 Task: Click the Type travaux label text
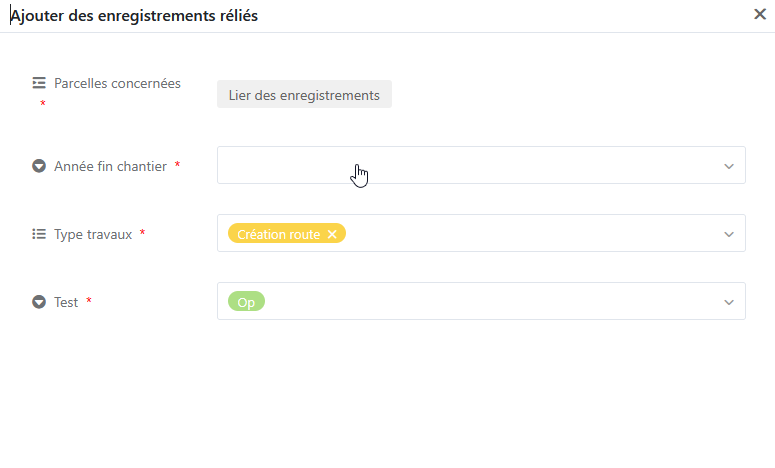pyautogui.click(x=93, y=234)
